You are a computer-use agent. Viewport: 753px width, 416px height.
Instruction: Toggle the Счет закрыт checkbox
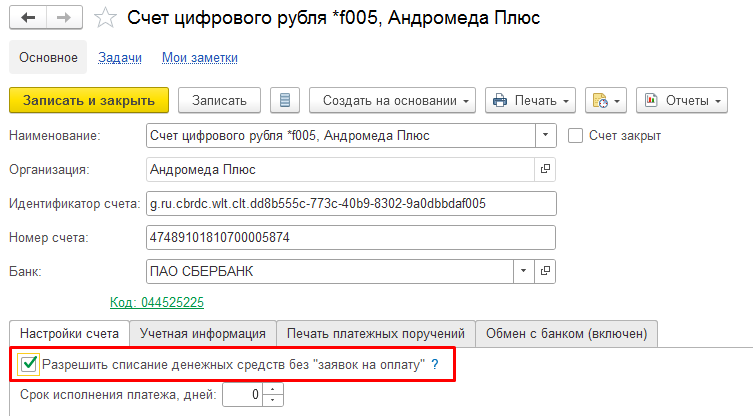point(575,135)
